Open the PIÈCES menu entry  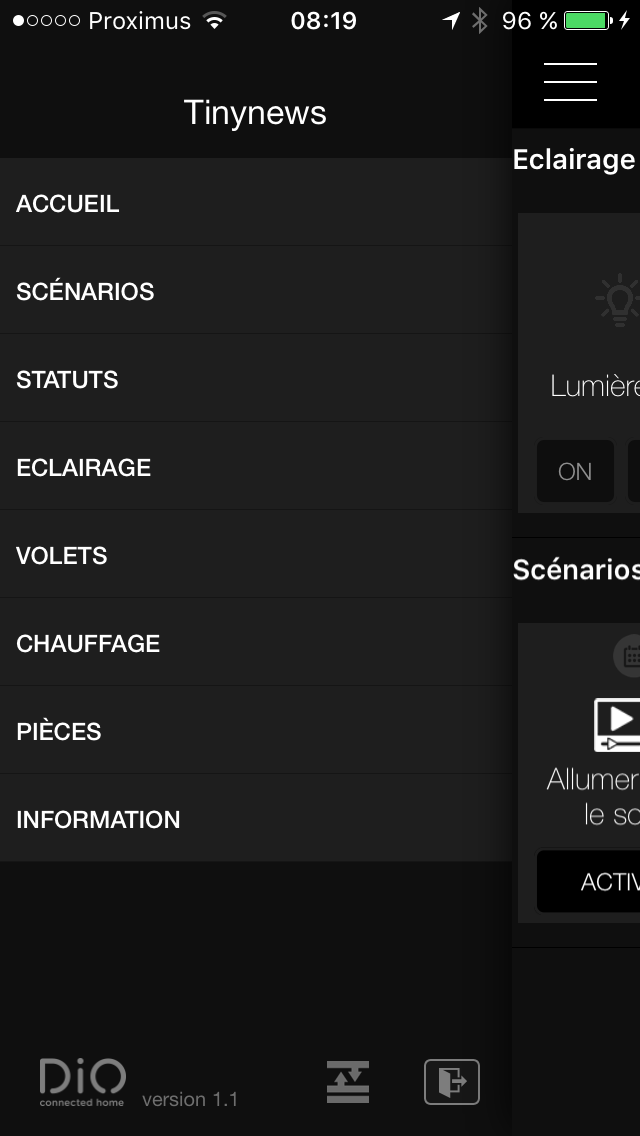click(255, 731)
